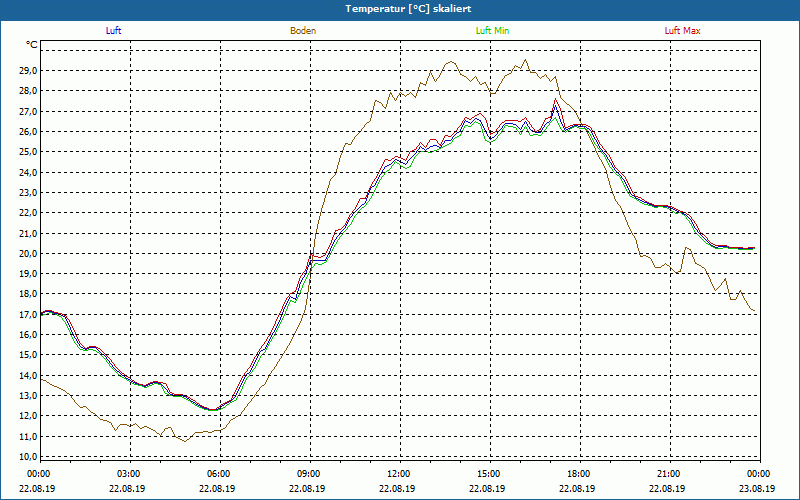Click the red Luft Max legend label
The image size is (800, 500).
tap(682, 31)
